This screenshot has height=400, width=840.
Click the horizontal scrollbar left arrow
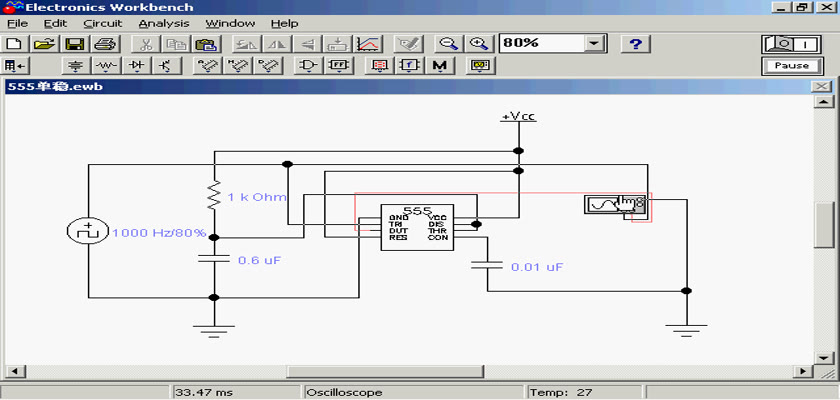point(15,371)
